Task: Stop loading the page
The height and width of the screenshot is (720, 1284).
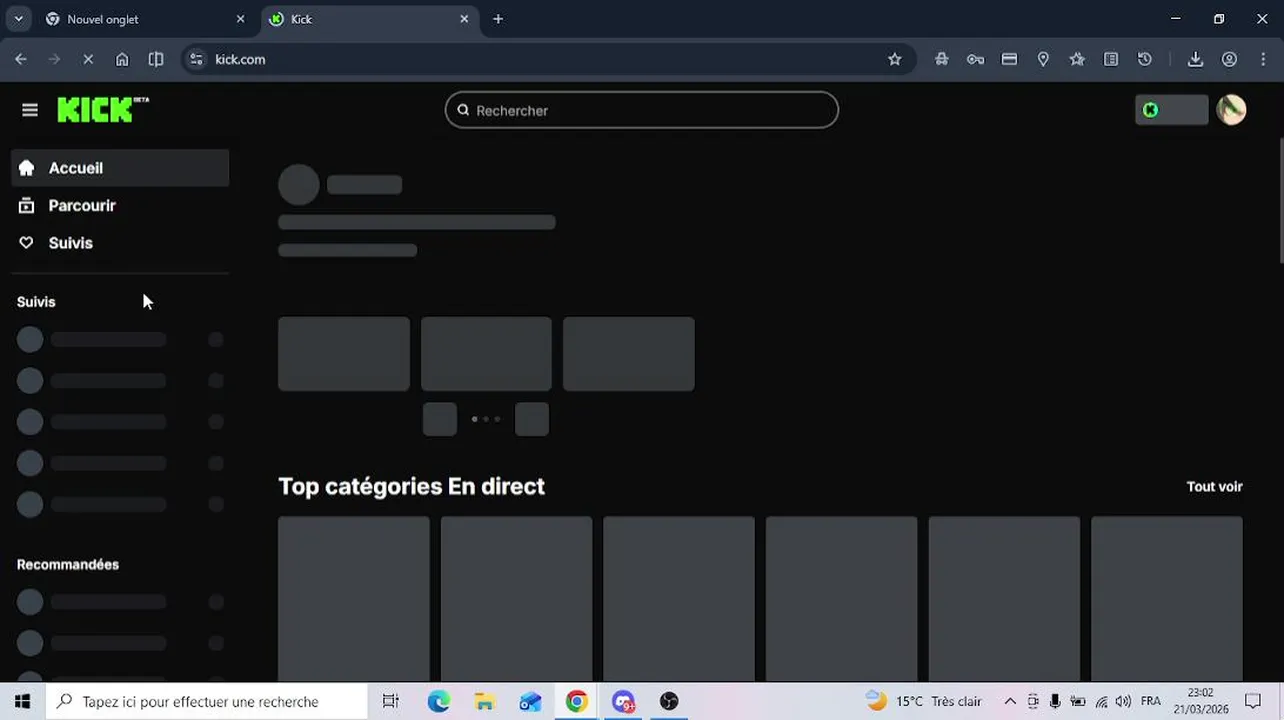Action: 88,59
